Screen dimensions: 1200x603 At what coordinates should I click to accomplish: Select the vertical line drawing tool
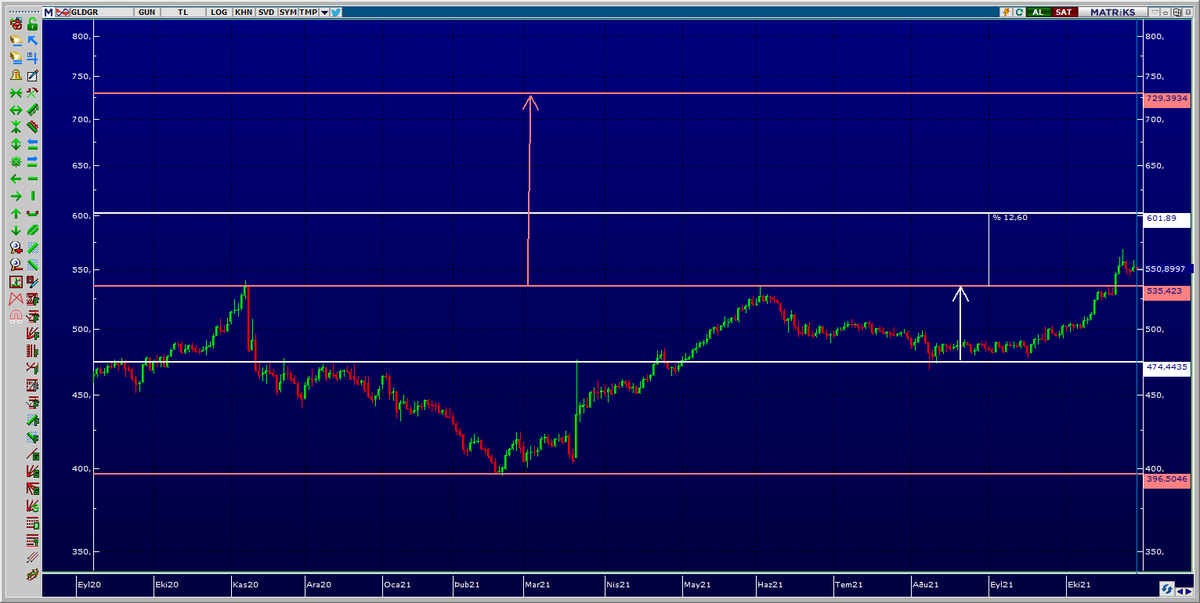[33, 195]
